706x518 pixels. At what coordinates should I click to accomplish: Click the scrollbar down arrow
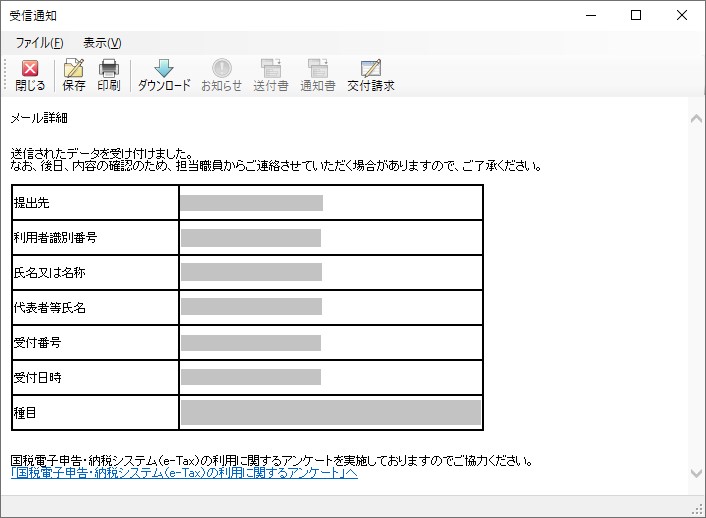pos(696,473)
